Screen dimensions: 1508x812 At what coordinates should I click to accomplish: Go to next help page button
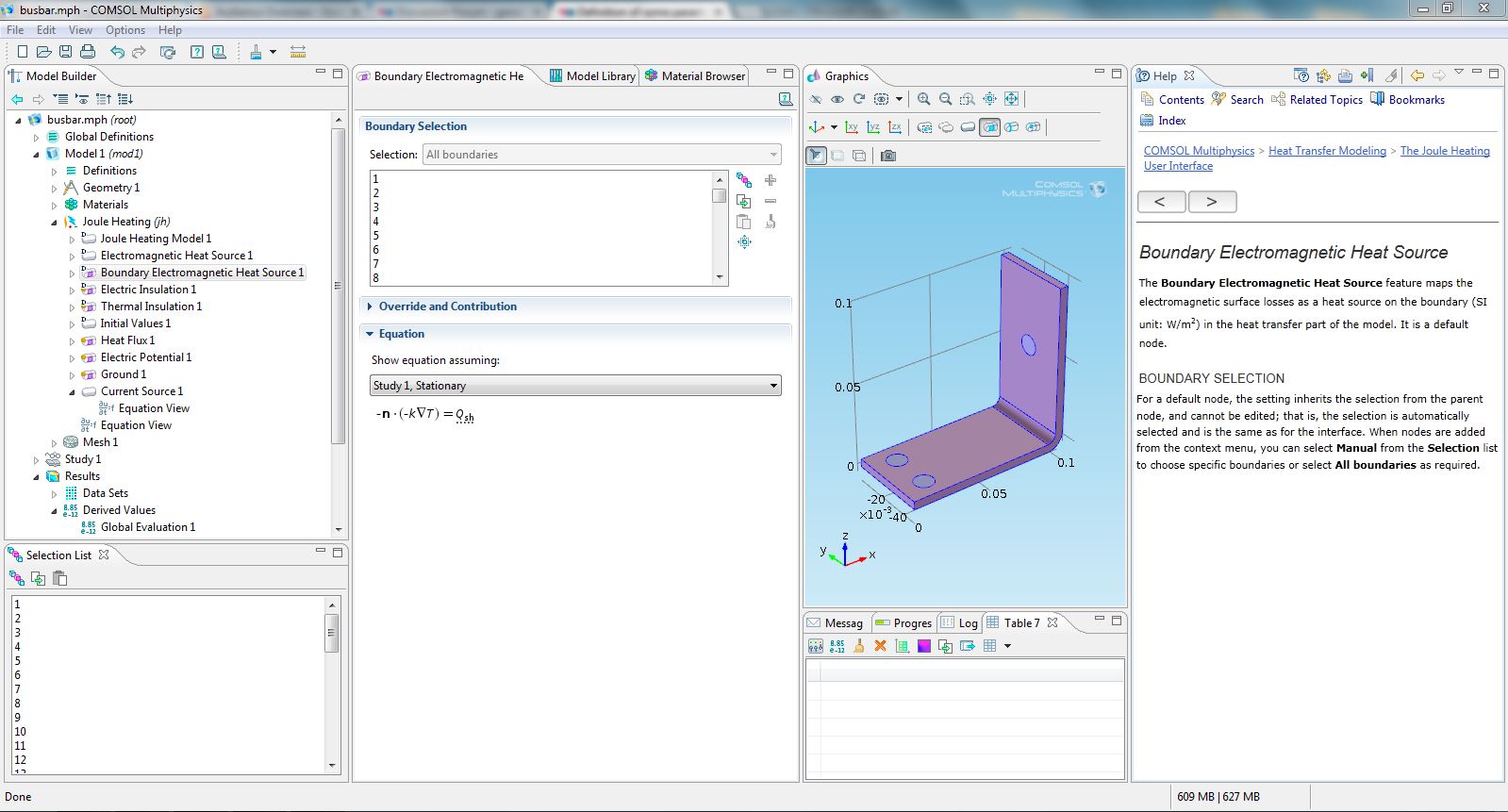(x=1212, y=202)
